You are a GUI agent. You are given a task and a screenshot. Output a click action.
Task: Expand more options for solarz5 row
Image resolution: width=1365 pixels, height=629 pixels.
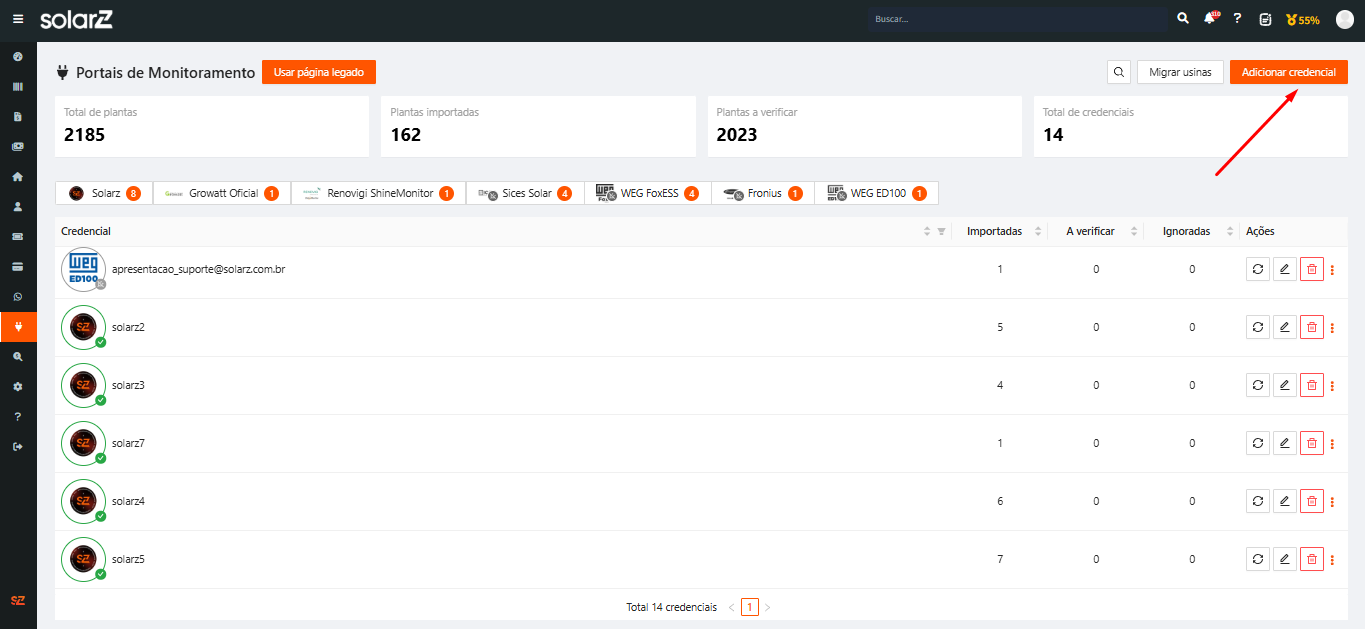click(x=1332, y=559)
